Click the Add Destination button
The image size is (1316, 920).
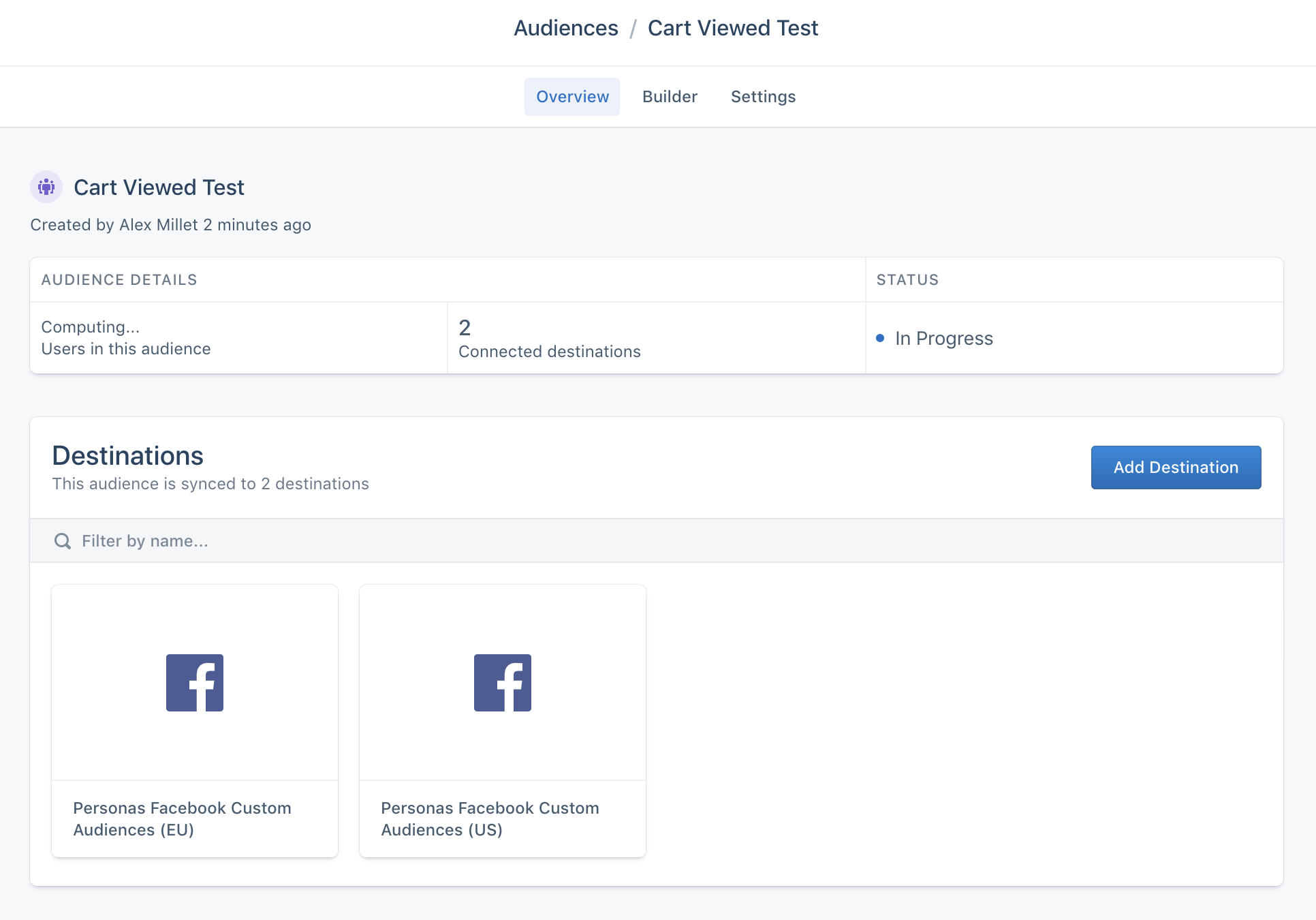coord(1176,467)
